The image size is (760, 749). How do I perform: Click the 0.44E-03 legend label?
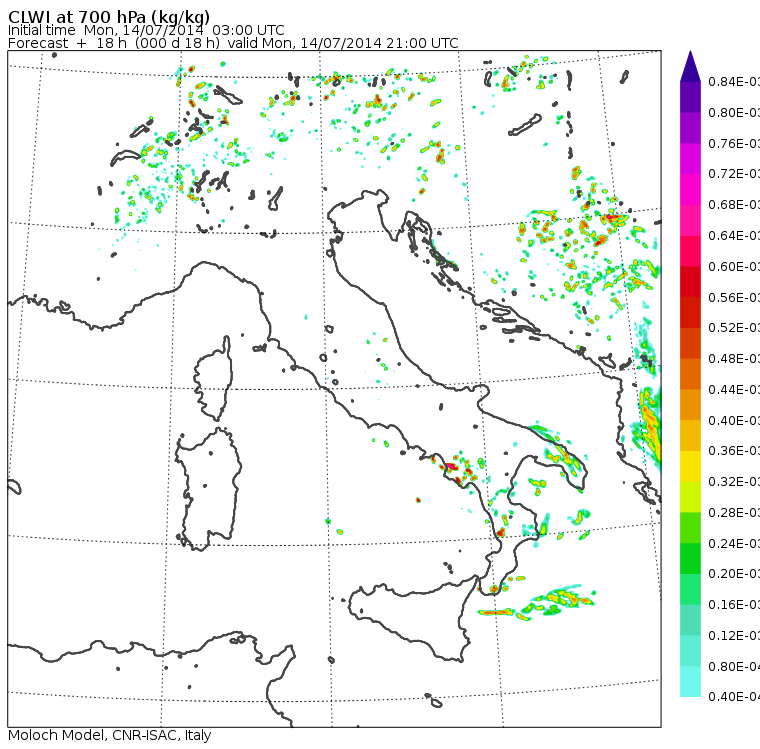(734, 389)
